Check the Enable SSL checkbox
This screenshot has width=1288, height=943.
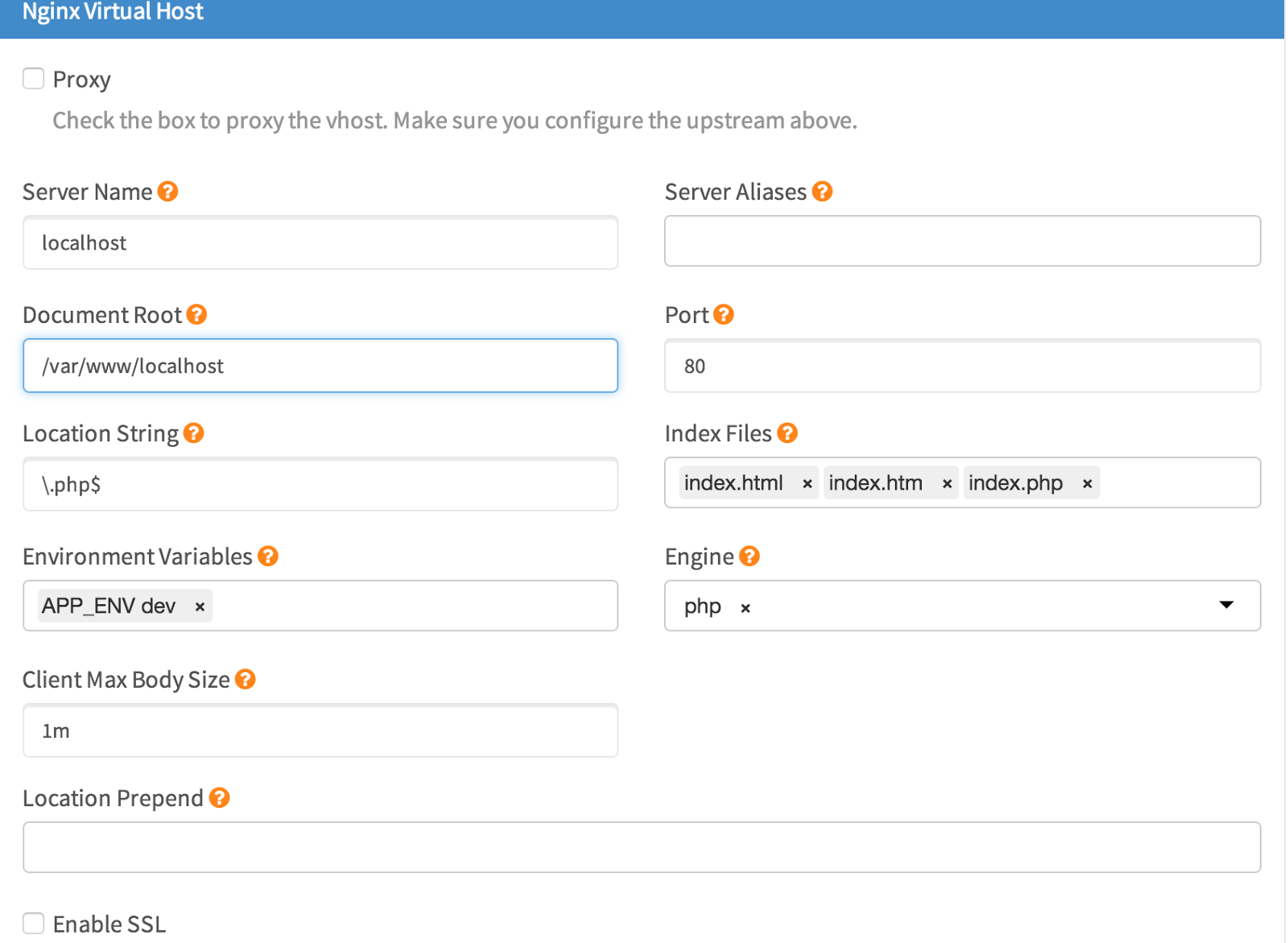tap(34, 923)
